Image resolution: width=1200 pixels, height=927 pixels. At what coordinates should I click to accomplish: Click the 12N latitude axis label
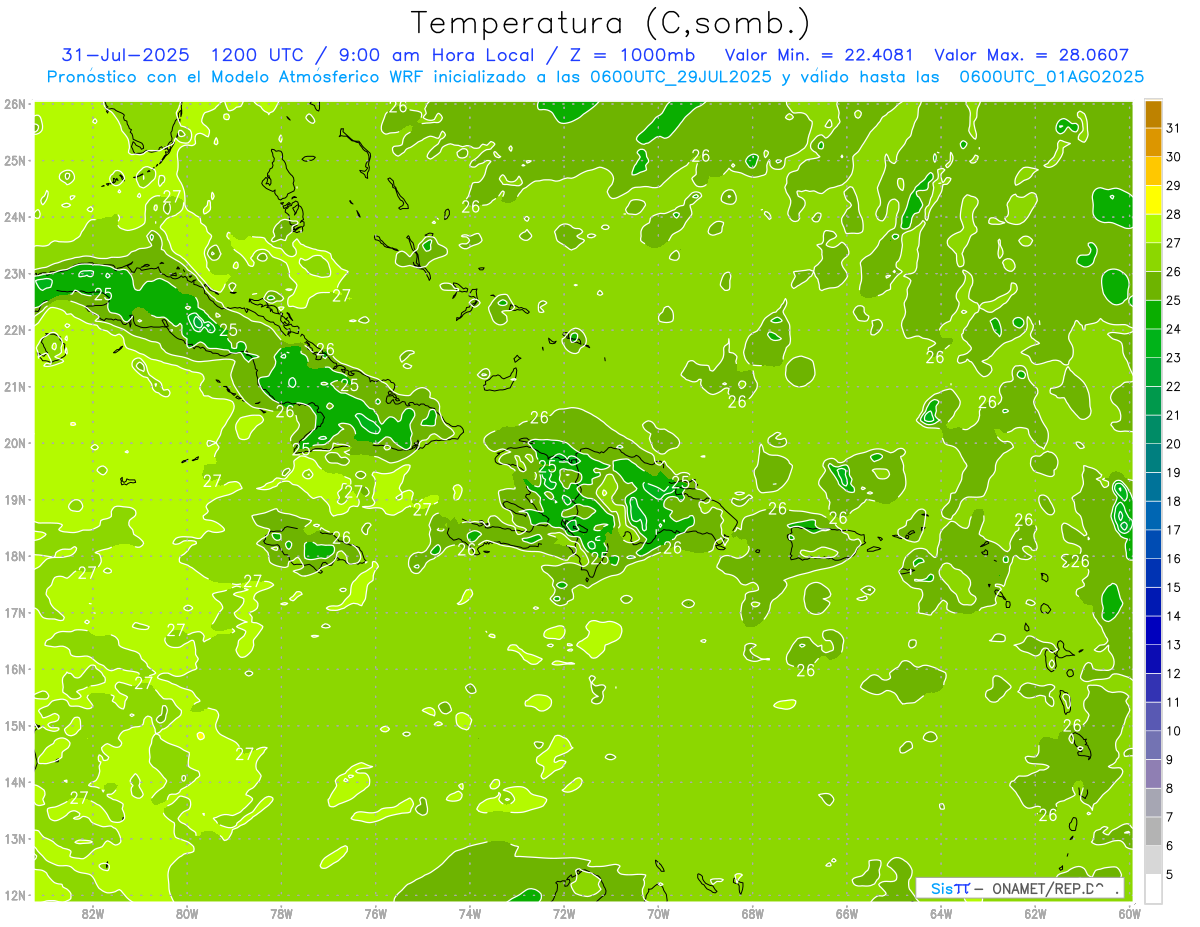click(x=14, y=895)
